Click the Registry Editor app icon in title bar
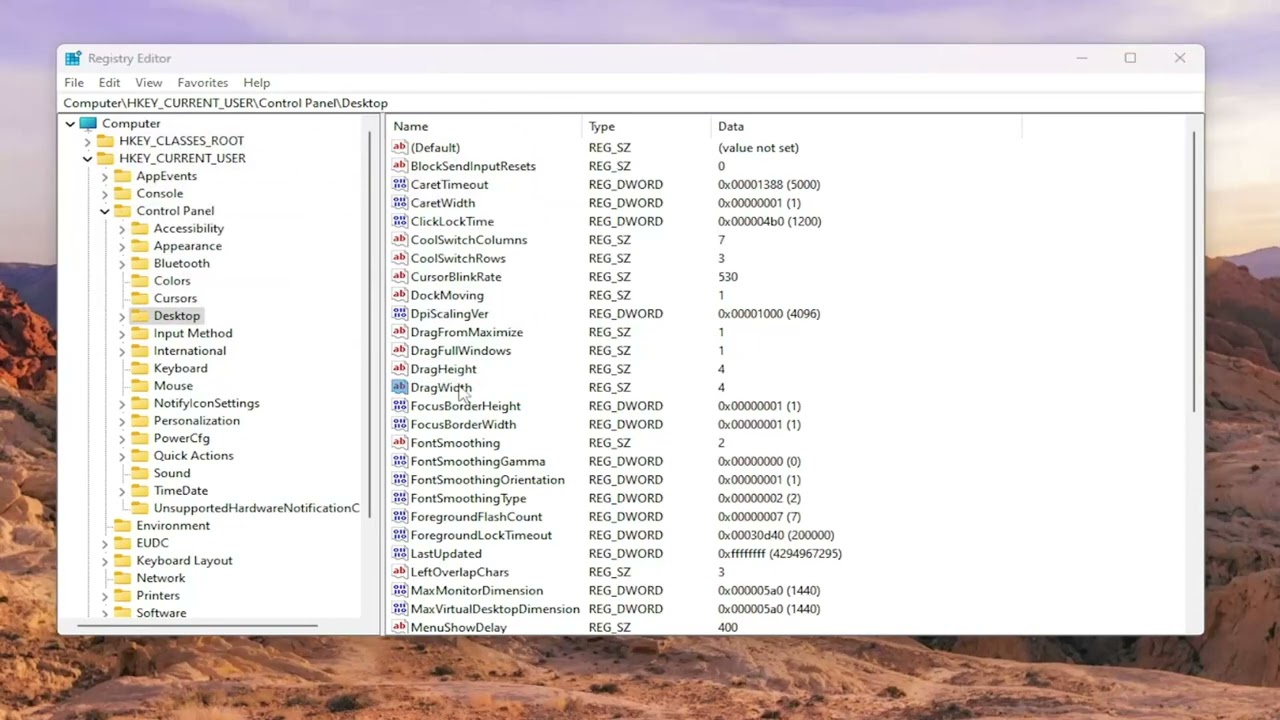The height and width of the screenshot is (720, 1280). pos(72,58)
